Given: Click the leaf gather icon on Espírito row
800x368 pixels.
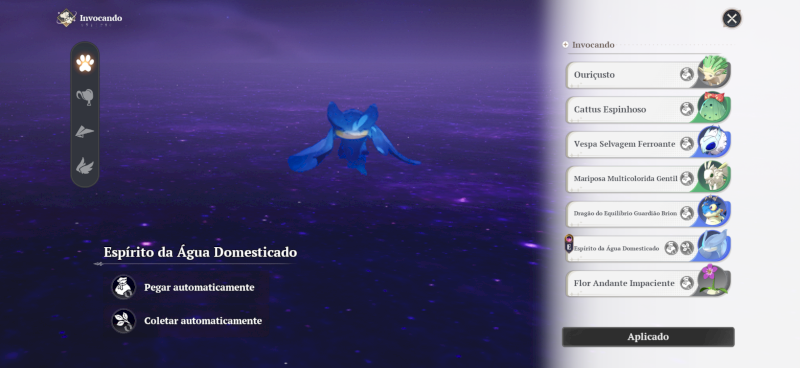Looking at the screenshot, I should tap(687, 248).
